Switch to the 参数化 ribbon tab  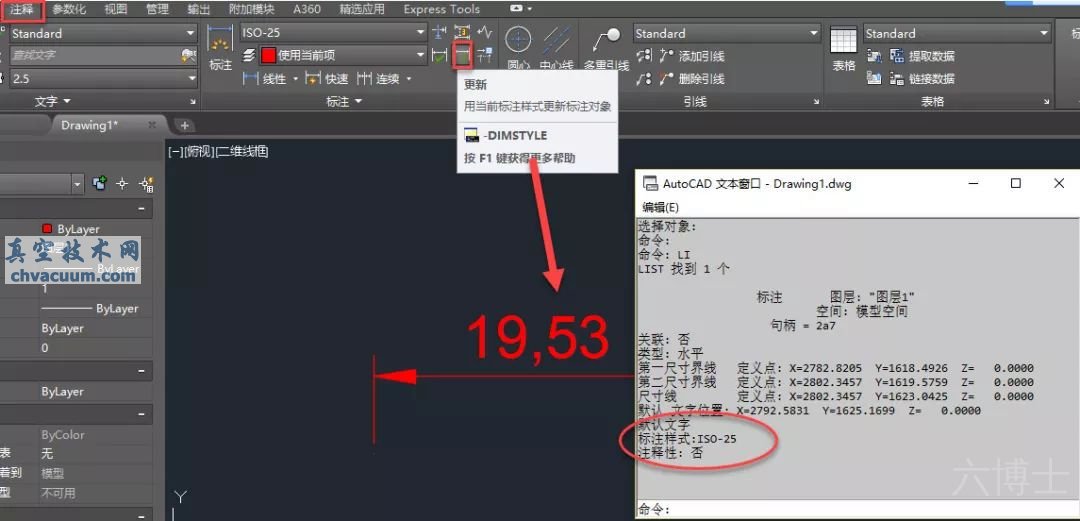(69, 9)
